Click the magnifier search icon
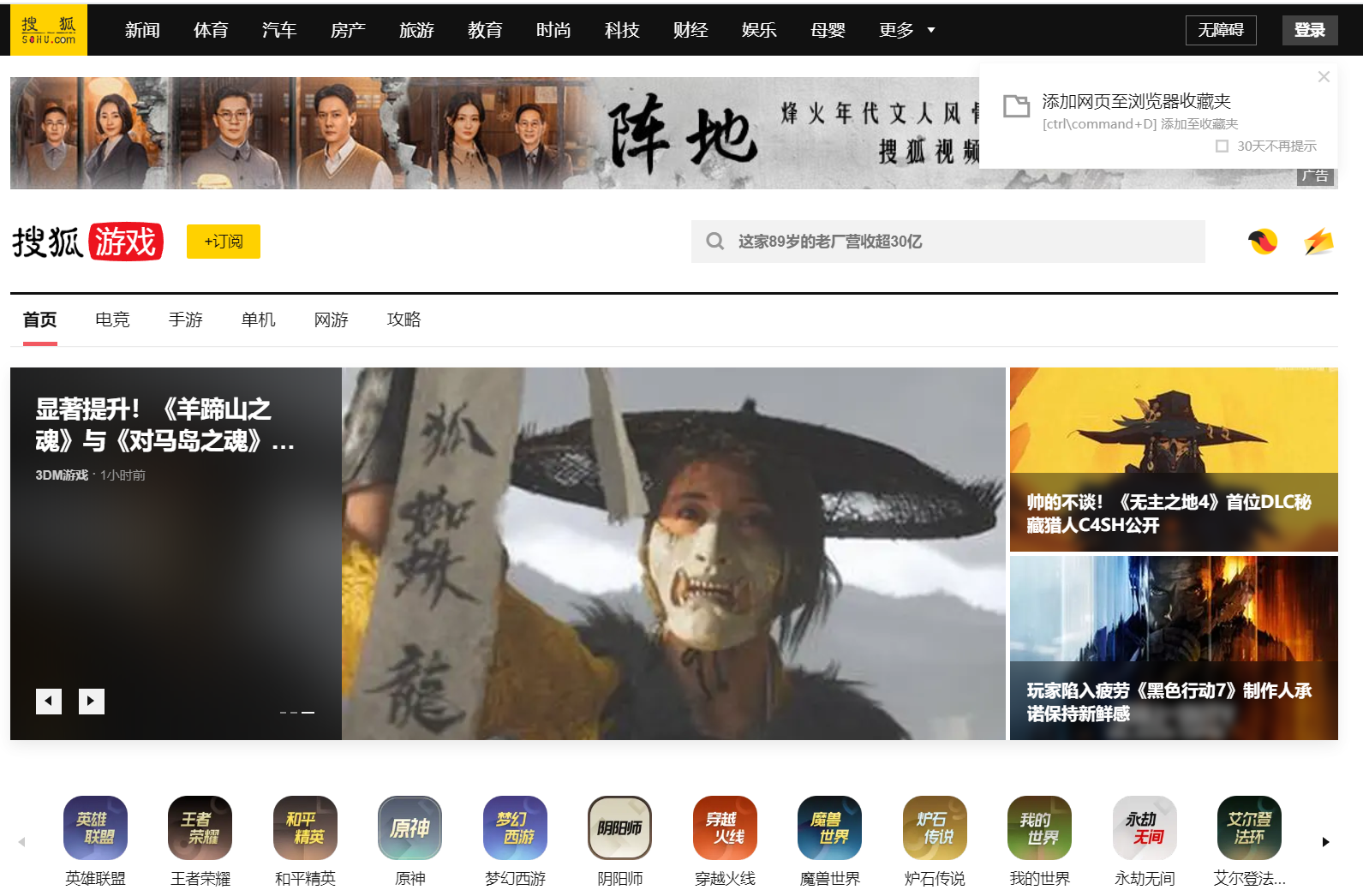The width and height of the screenshot is (1363, 896). coord(714,242)
